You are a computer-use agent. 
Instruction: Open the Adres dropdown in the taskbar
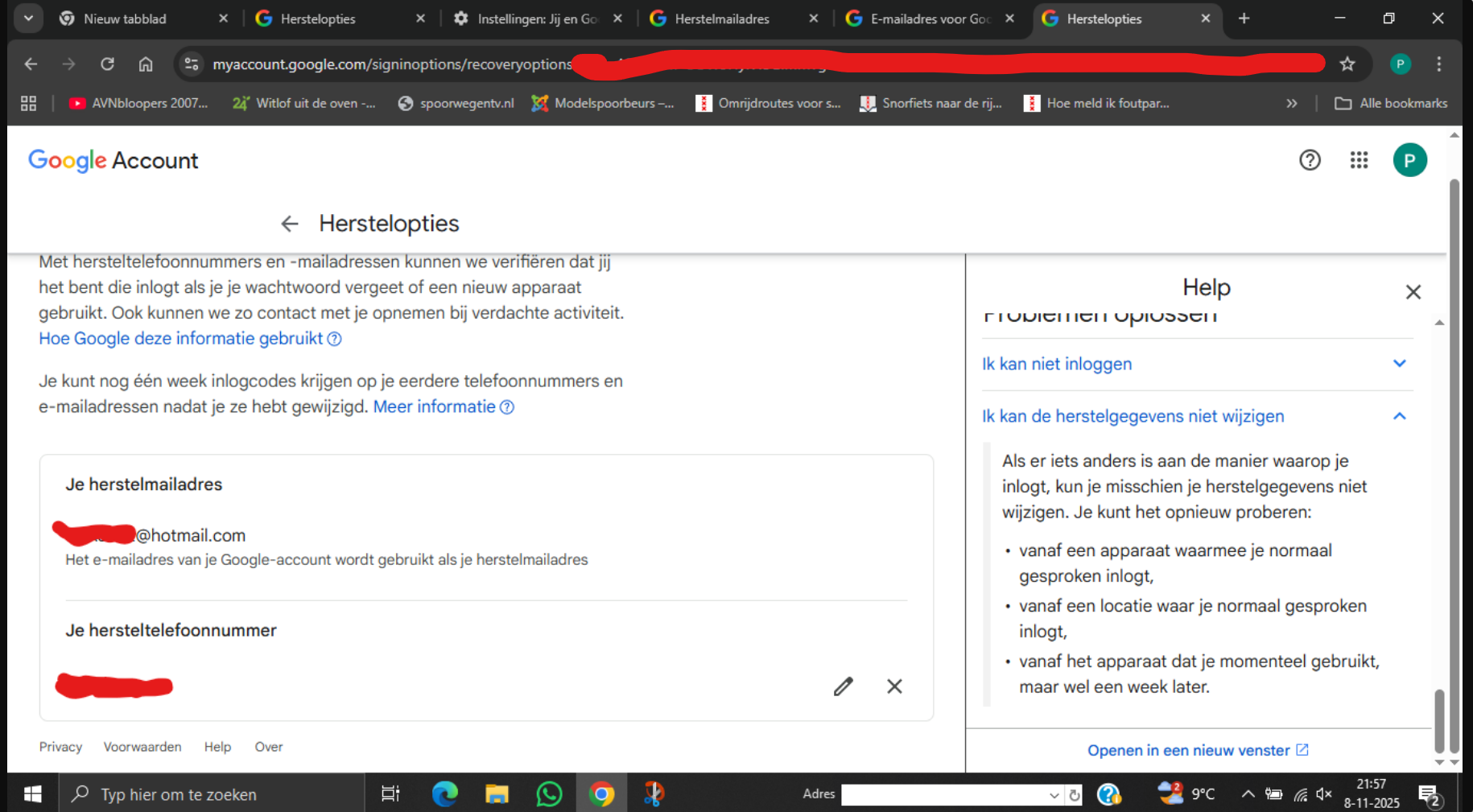pyautogui.click(x=1054, y=795)
